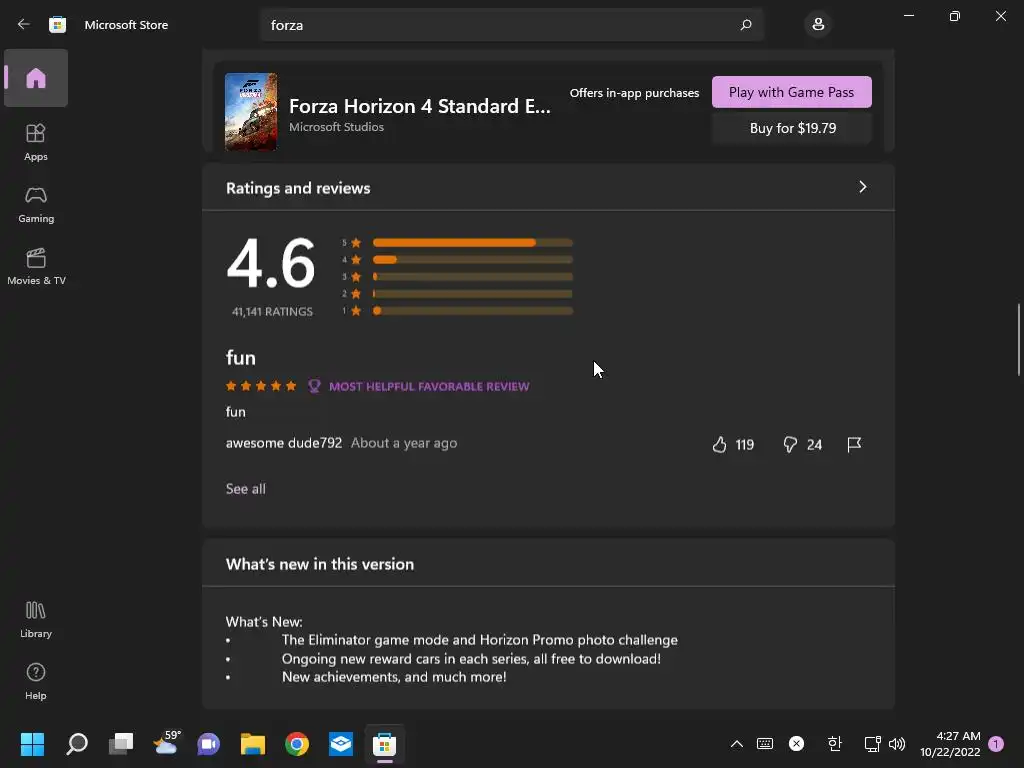Report the review using flag icon

tap(854, 445)
